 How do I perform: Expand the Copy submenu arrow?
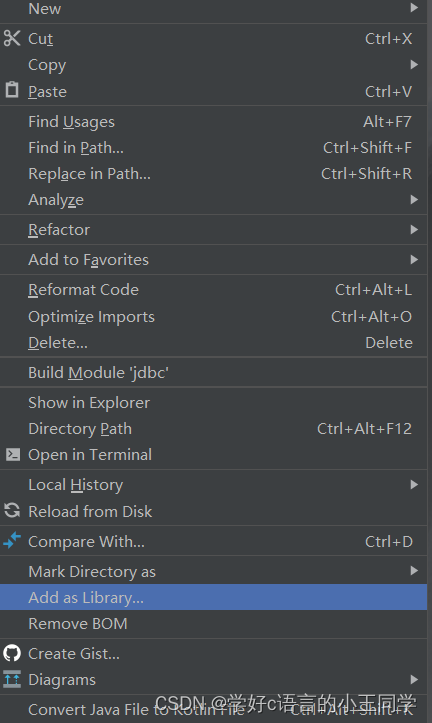pyautogui.click(x=414, y=65)
